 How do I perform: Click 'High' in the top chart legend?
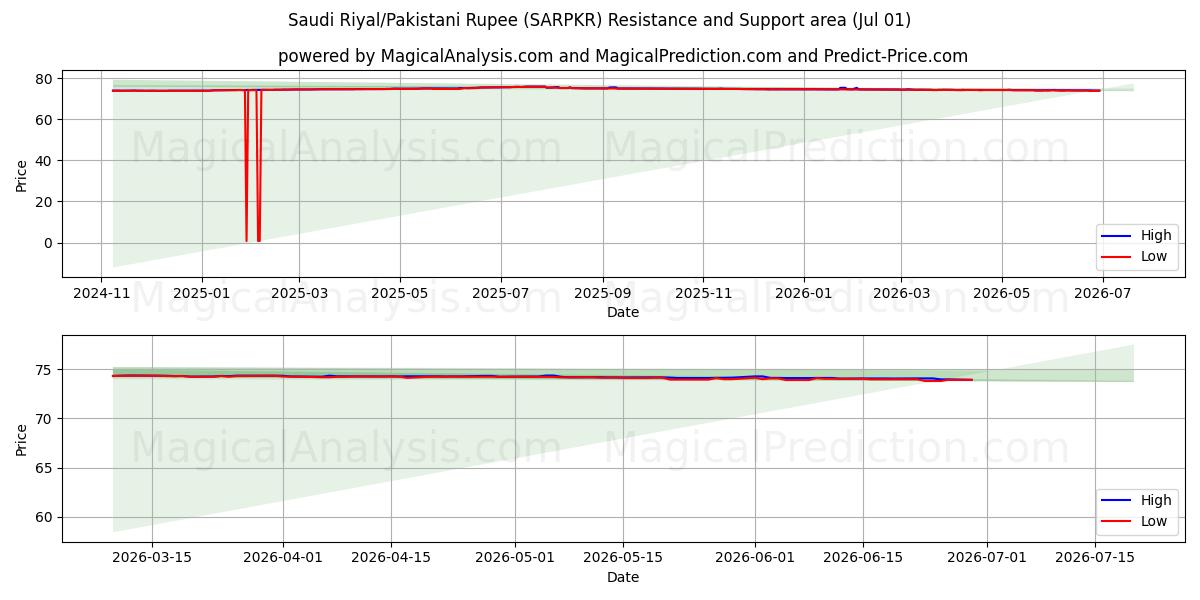click(1156, 236)
